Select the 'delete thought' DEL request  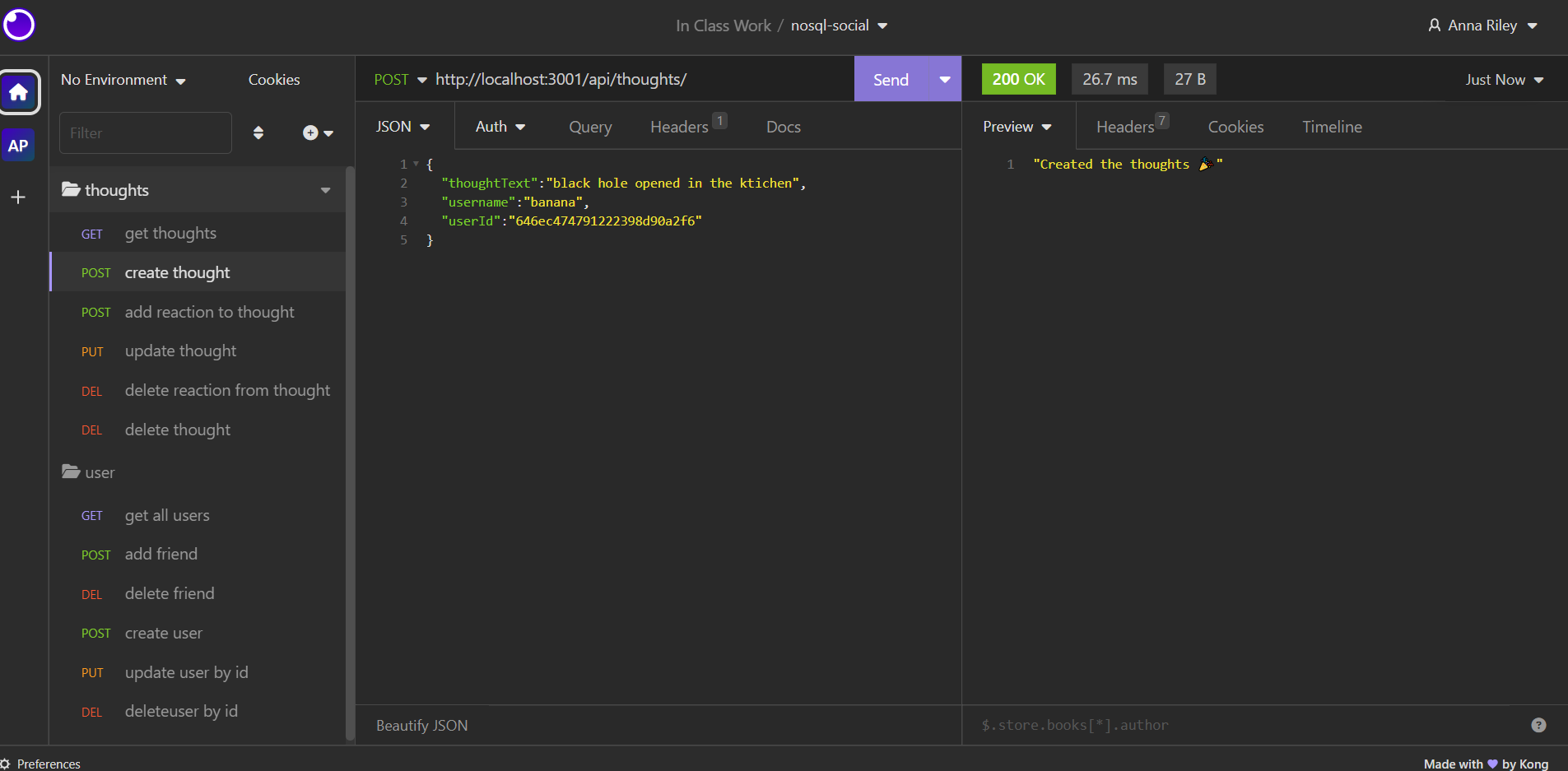pos(177,430)
